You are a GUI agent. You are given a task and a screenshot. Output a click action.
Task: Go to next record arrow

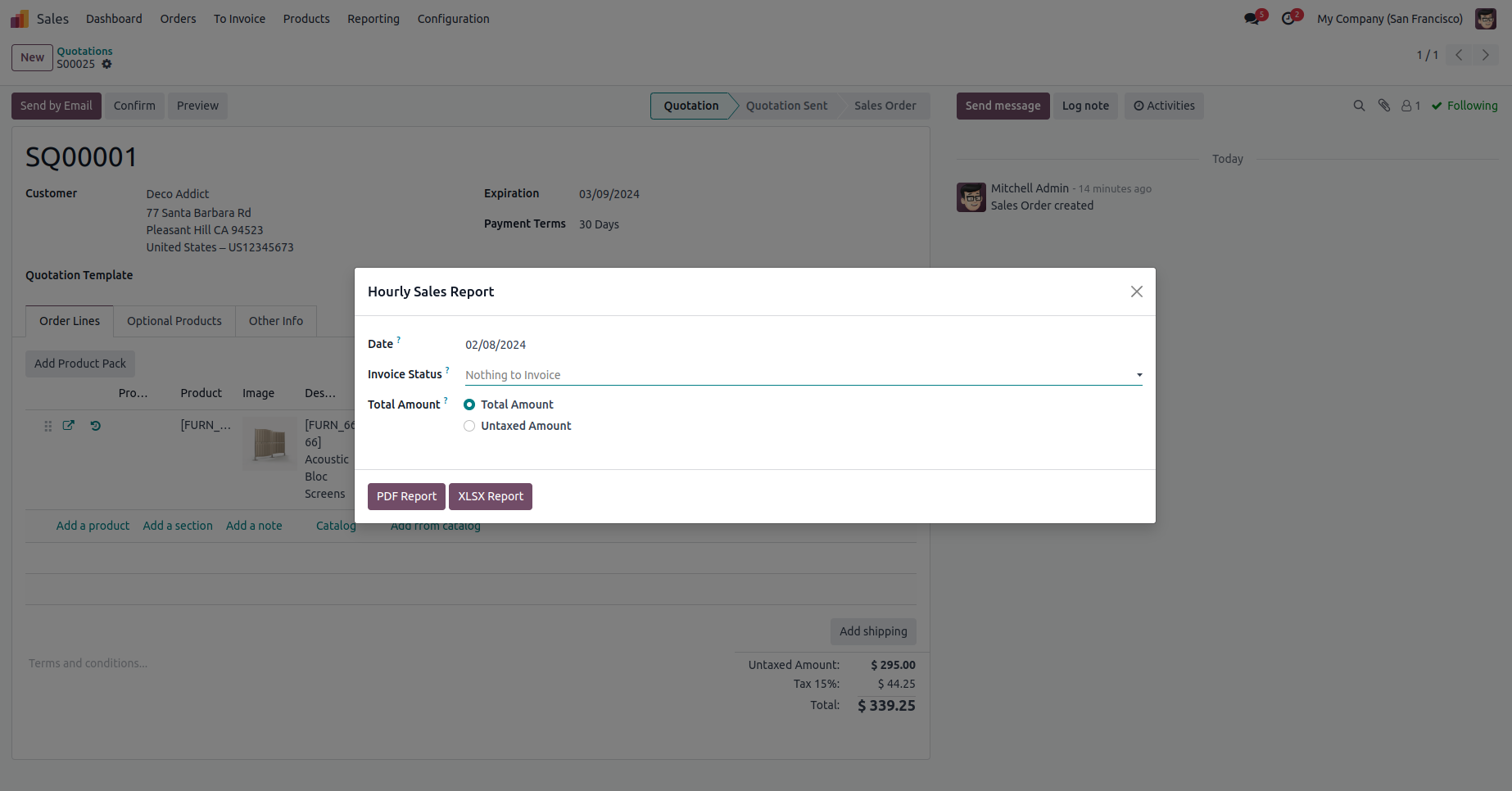(1485, 56)
